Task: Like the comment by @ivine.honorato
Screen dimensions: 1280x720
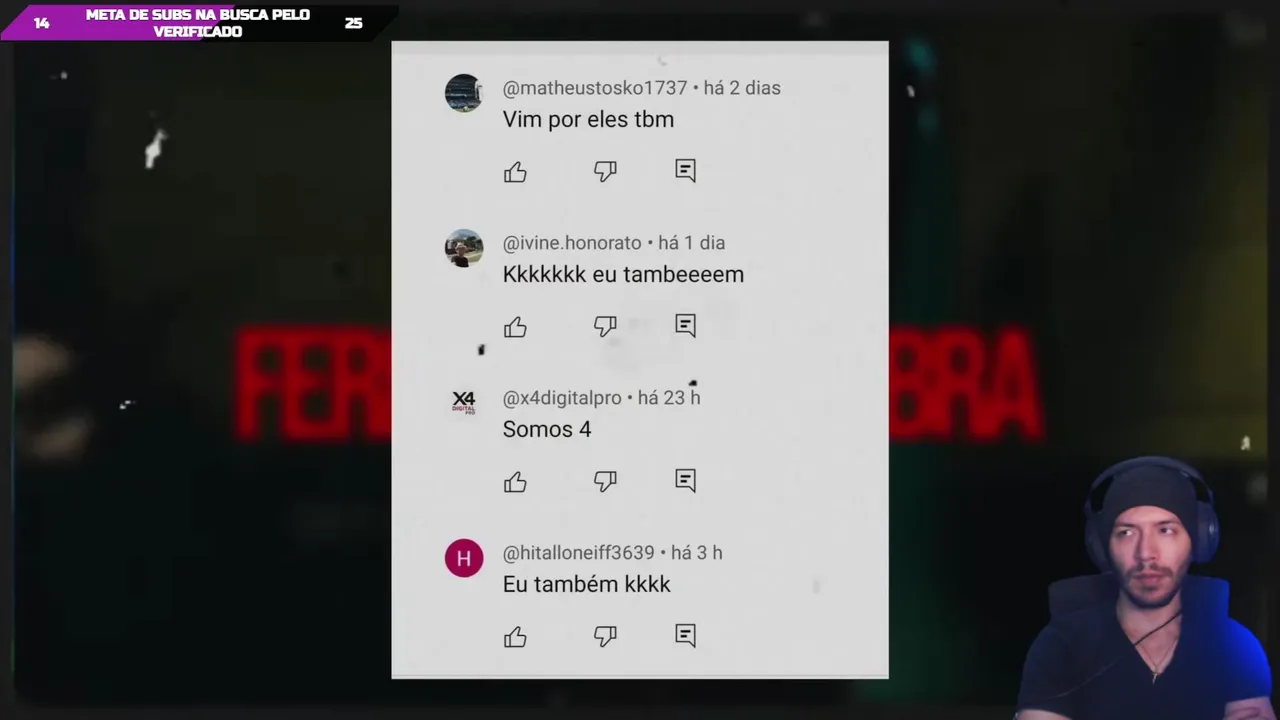Action: point(515,327)
